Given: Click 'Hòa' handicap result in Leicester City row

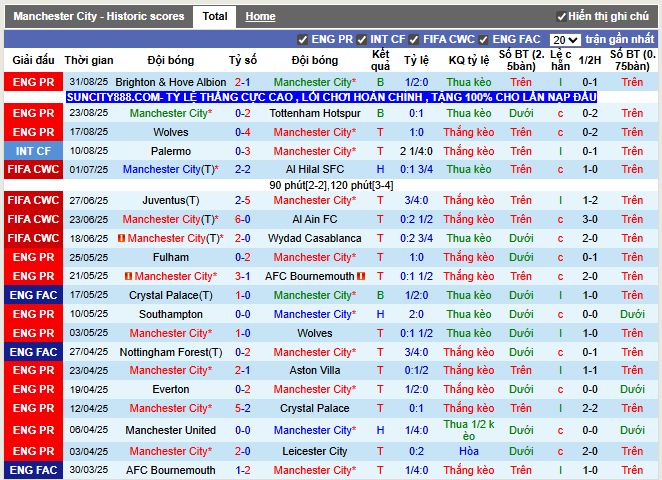Looking at the screenshot, I should tap(469, 451).
